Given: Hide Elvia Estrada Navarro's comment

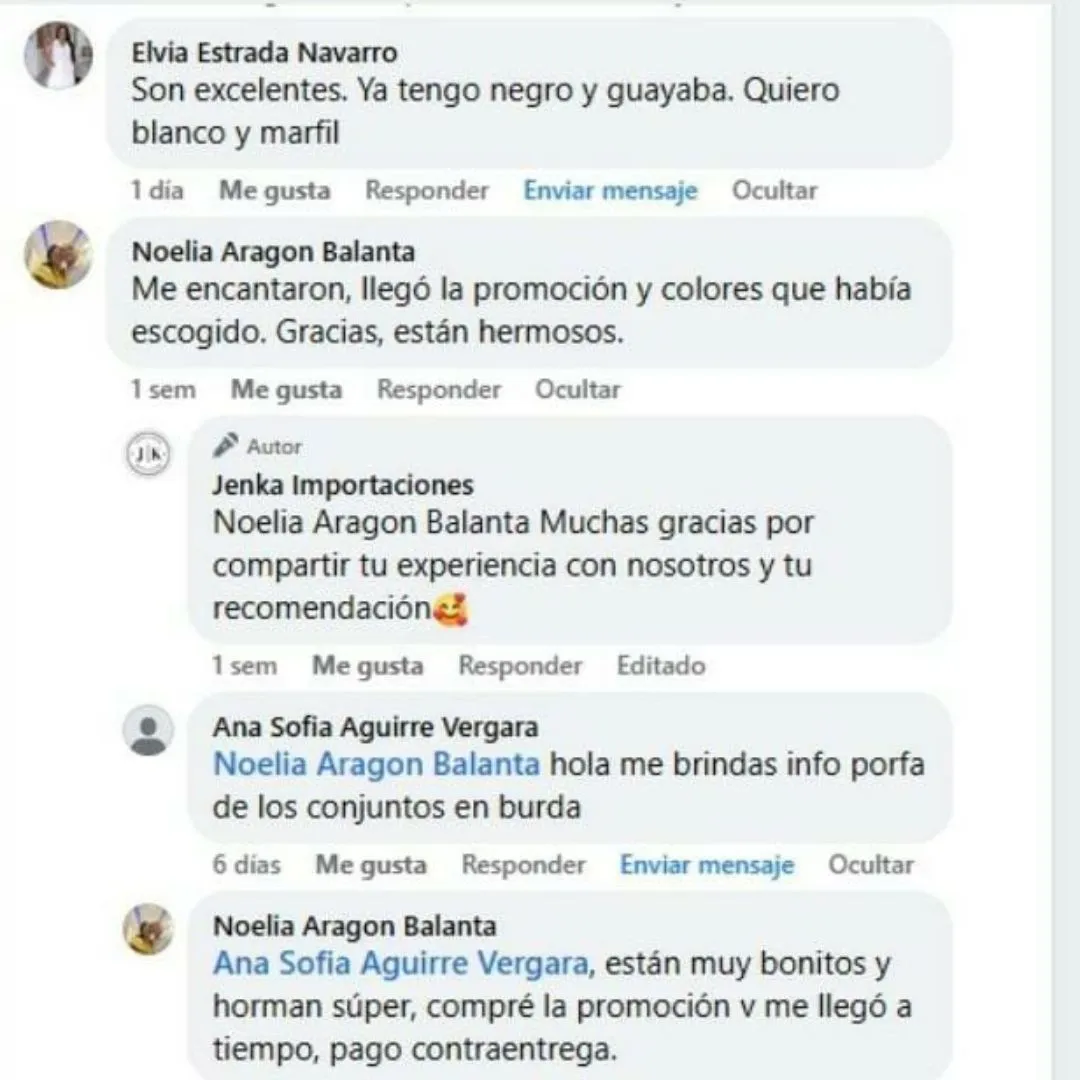Looking at the screenshot, I should (774, 190).
